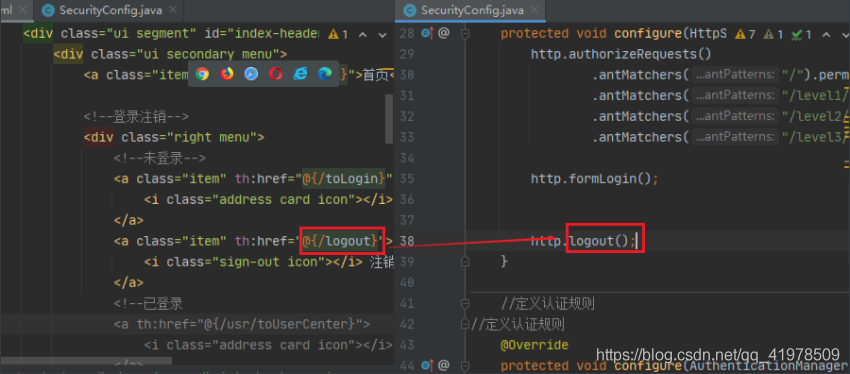Click the sign-out icon class line

[269, 261]
